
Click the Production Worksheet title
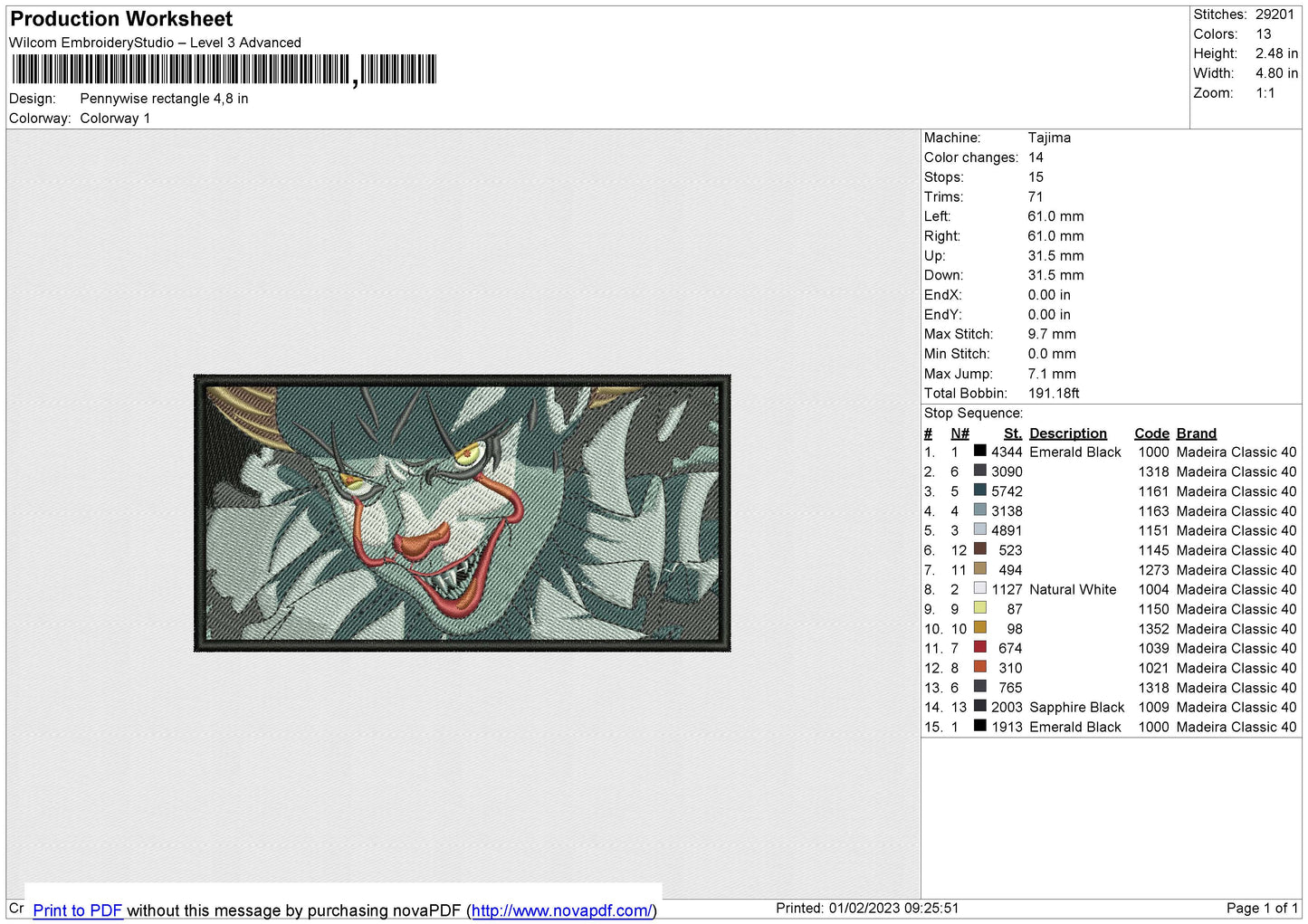click(x=121, y=19)
